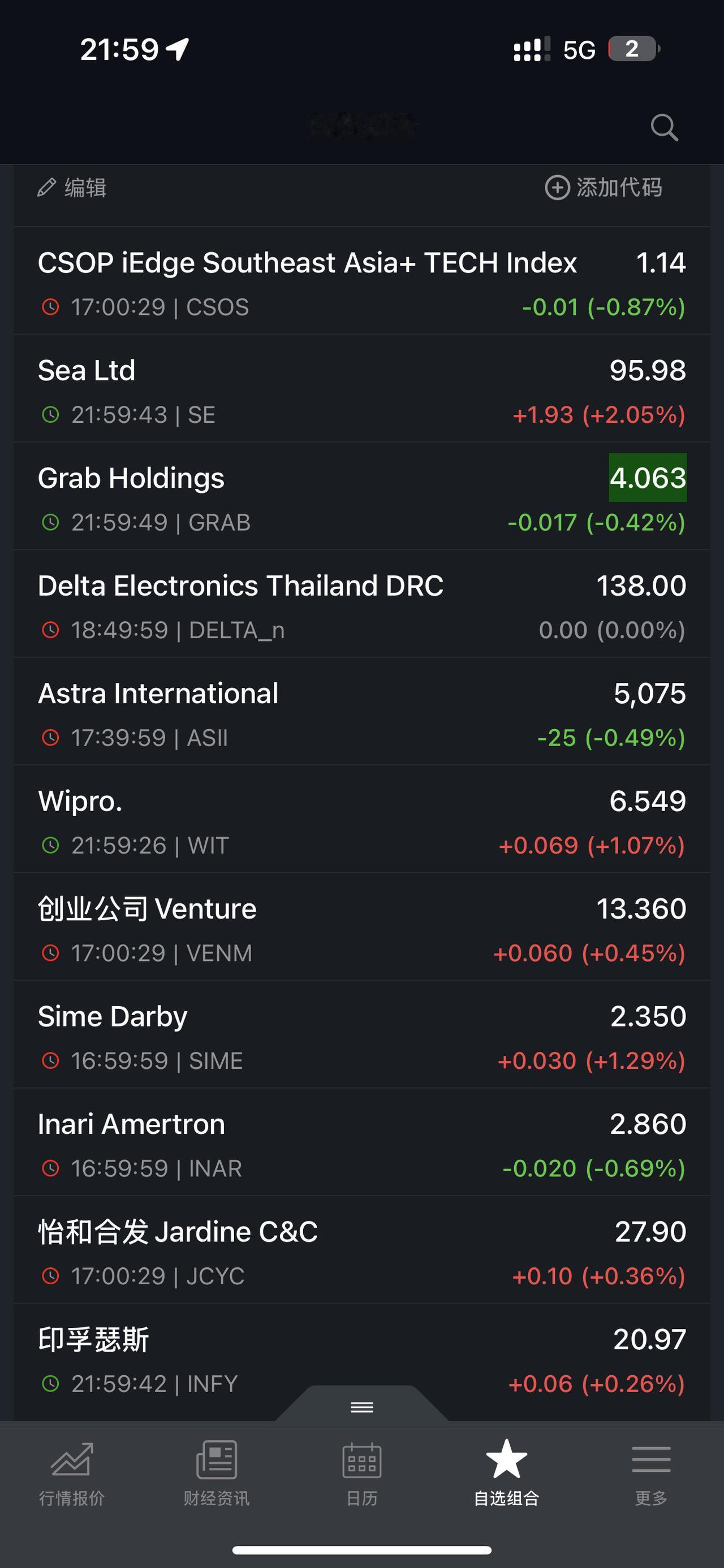Tap the 编辑 pencil icon
Viewport: 724px width, 1568px height.
pos(47,188)
